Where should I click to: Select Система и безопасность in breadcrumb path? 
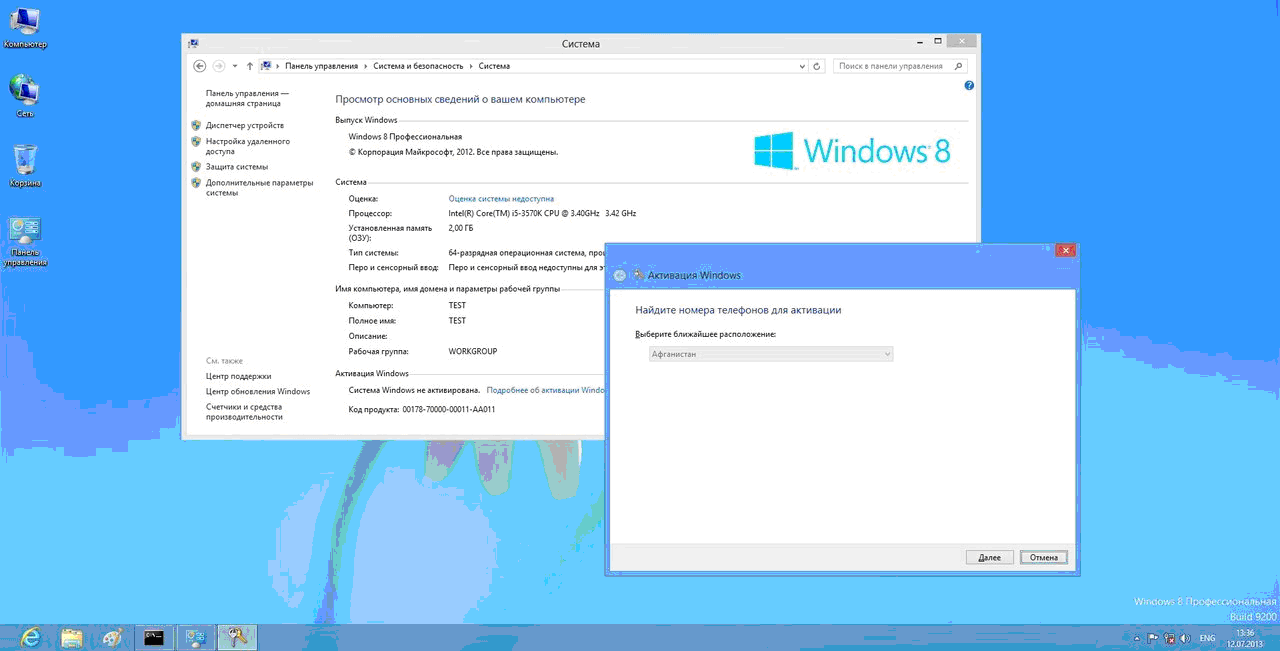(418, 66)
